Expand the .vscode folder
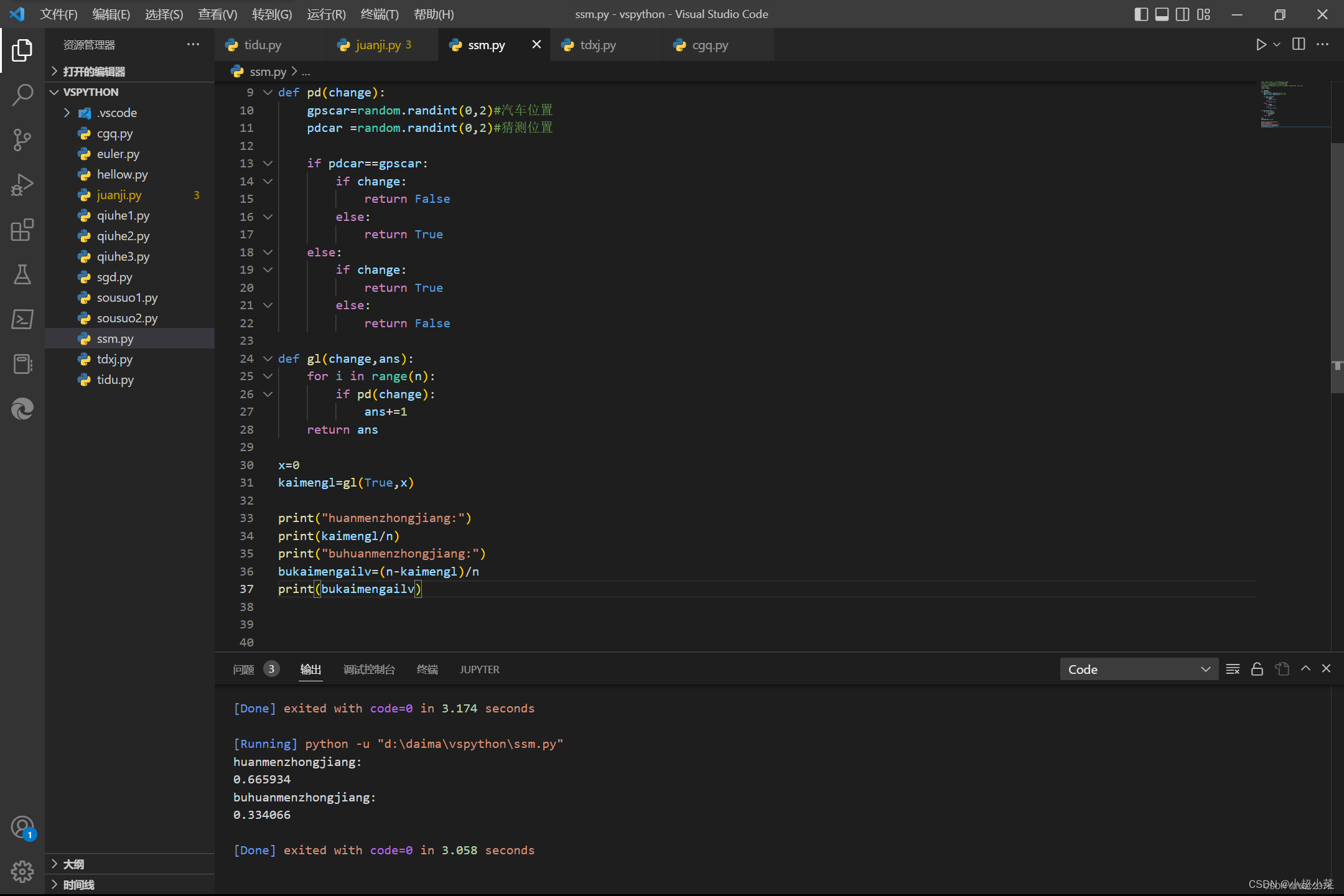The height and width of the screenshot is (896, 1344). click(x=130, y=113)
